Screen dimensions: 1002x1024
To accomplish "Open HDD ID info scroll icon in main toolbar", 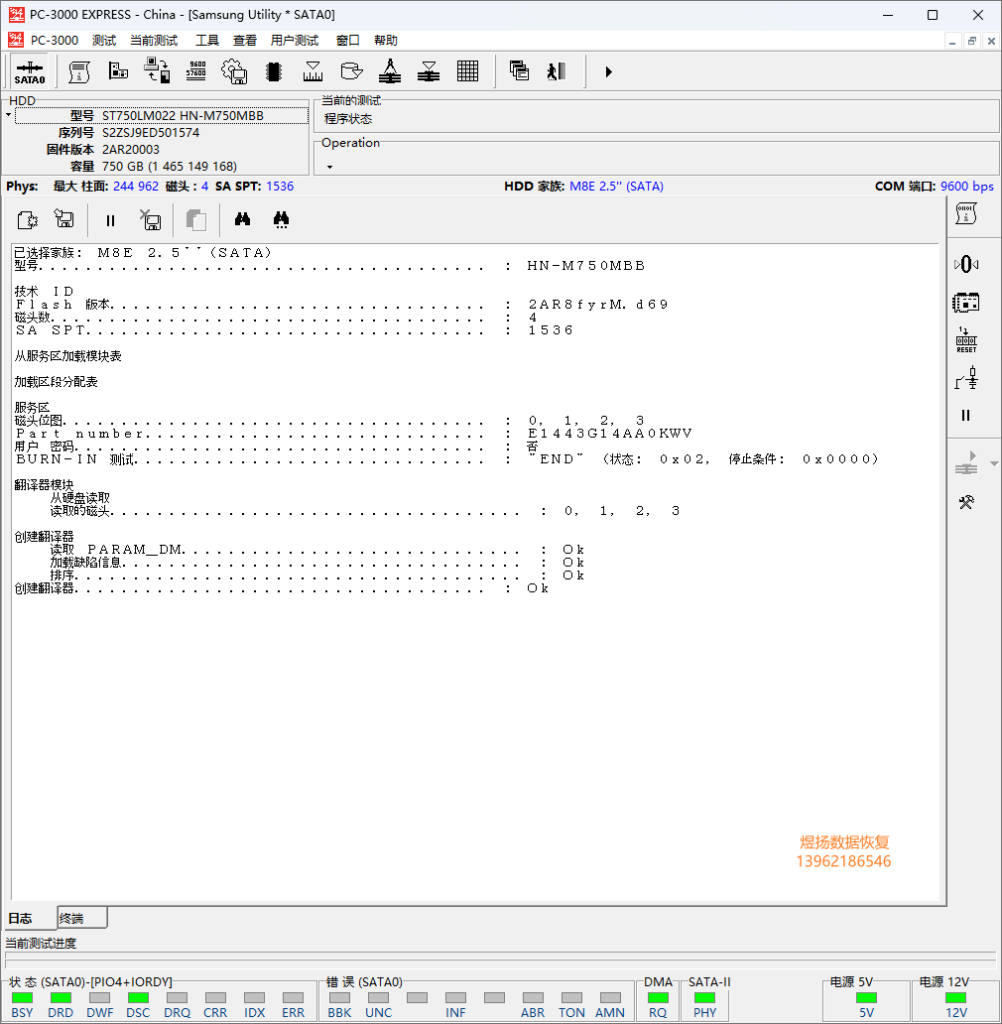I will tap(79, 72).
